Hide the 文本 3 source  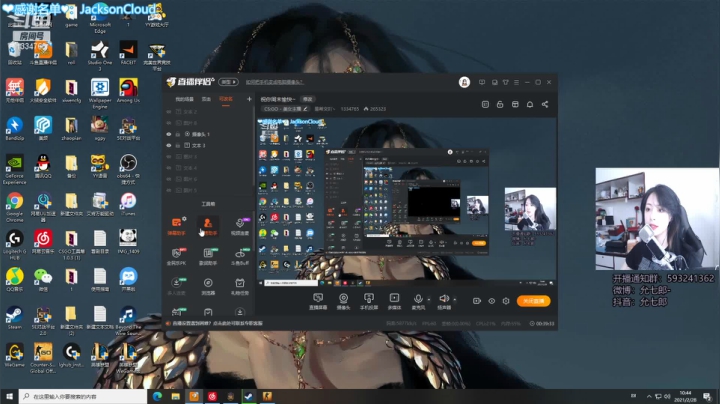click(x=169, y=146)
